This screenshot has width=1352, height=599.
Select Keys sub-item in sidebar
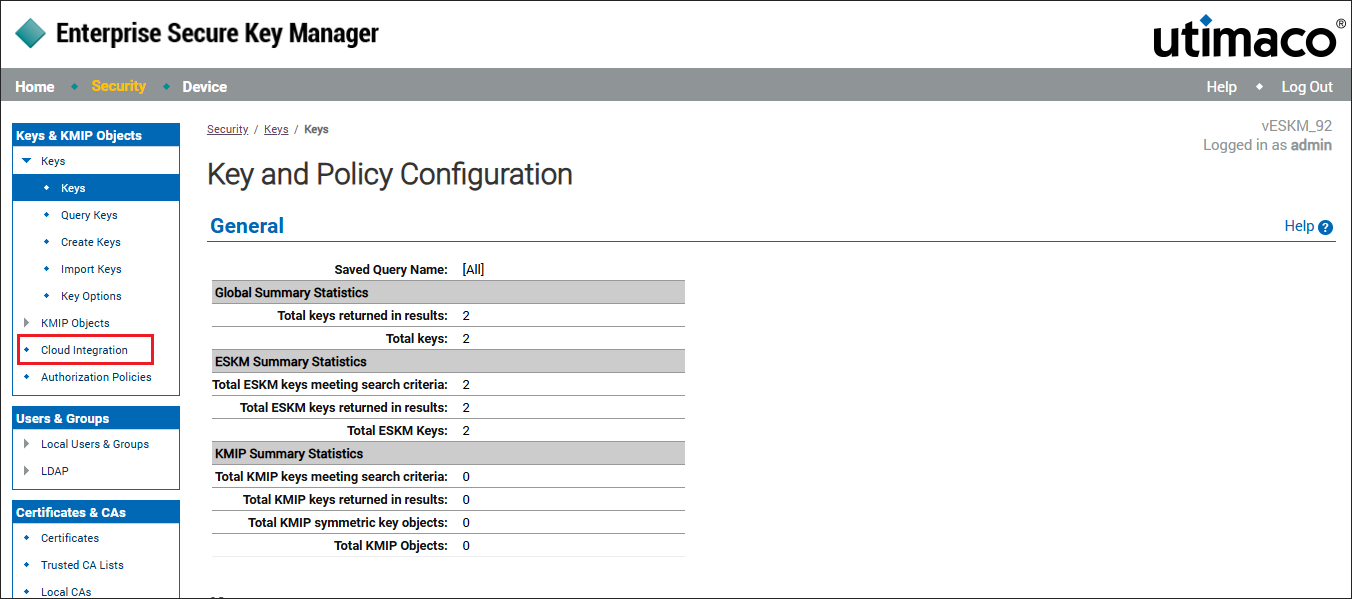click(96, 188)
